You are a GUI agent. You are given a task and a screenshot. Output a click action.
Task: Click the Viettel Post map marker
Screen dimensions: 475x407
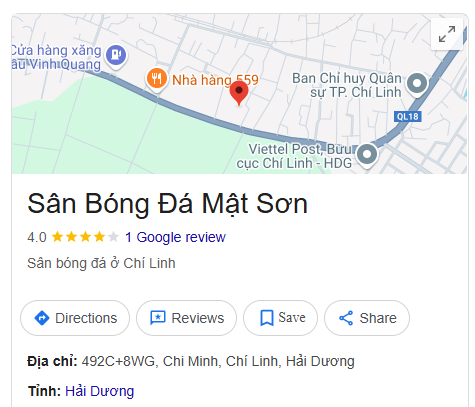pyautogui.click(x=367, y=156)
